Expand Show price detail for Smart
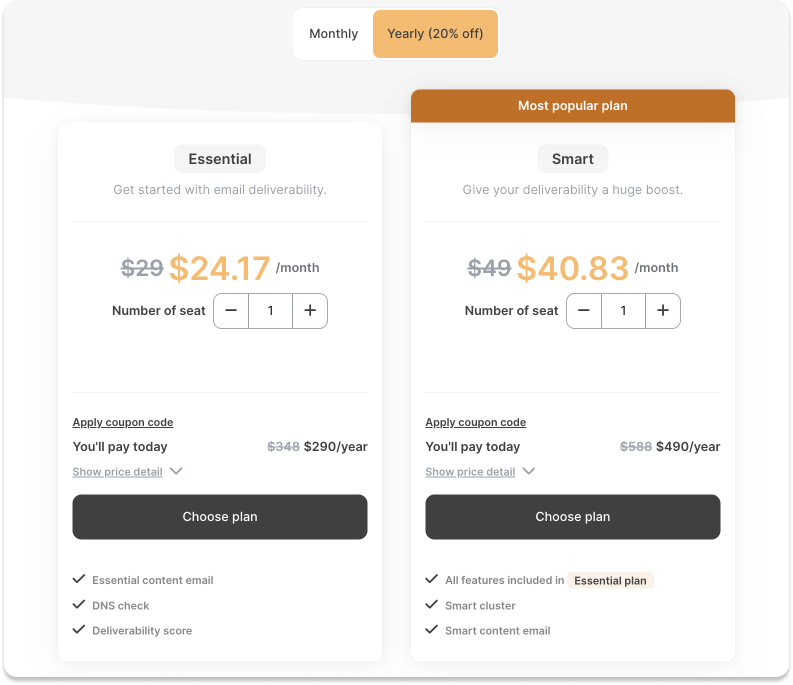Screen dimensions: 793x685 pos(471,472)
